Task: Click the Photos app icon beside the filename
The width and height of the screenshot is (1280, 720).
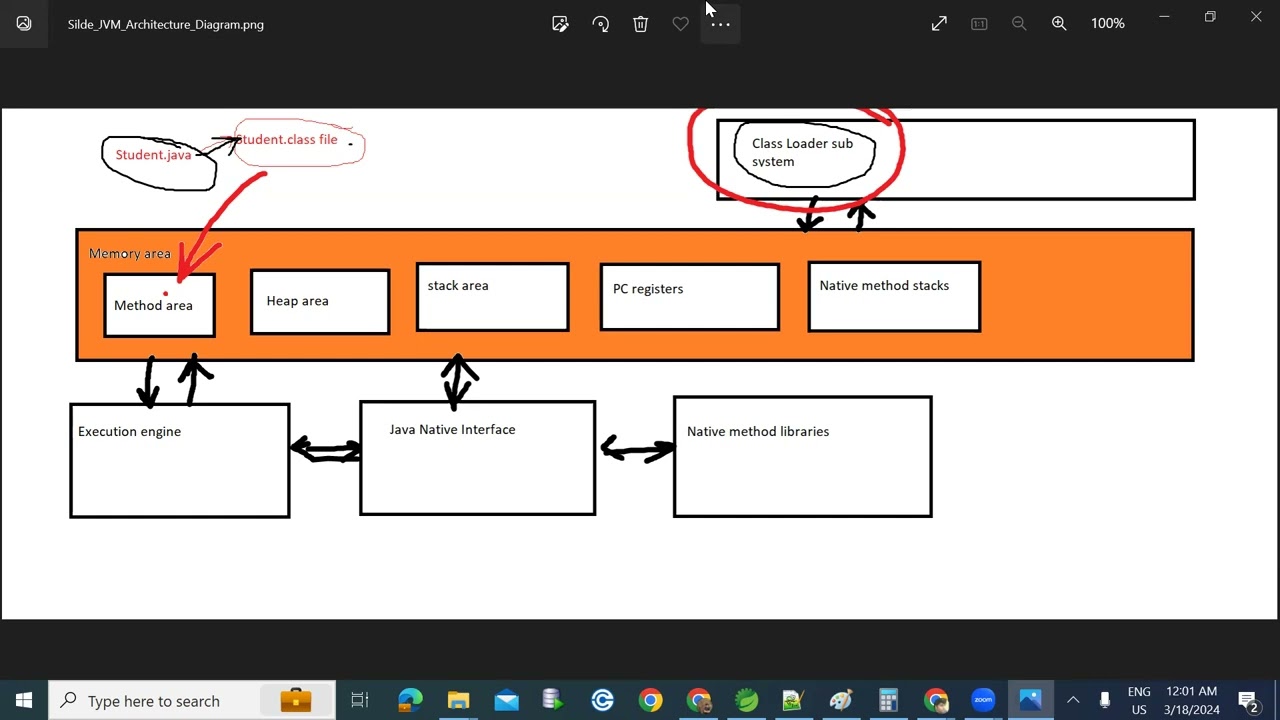Action: [x=24, y=24]
